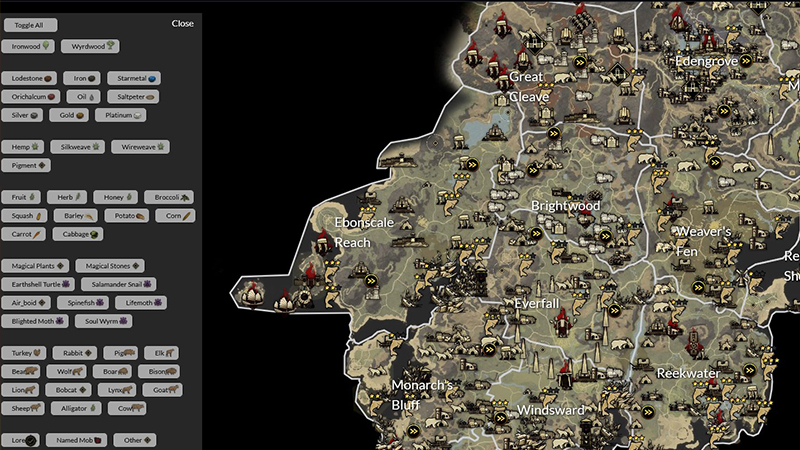800x450 pixels.
Task: Toggle the Lore filter
Action: point(20,440)
